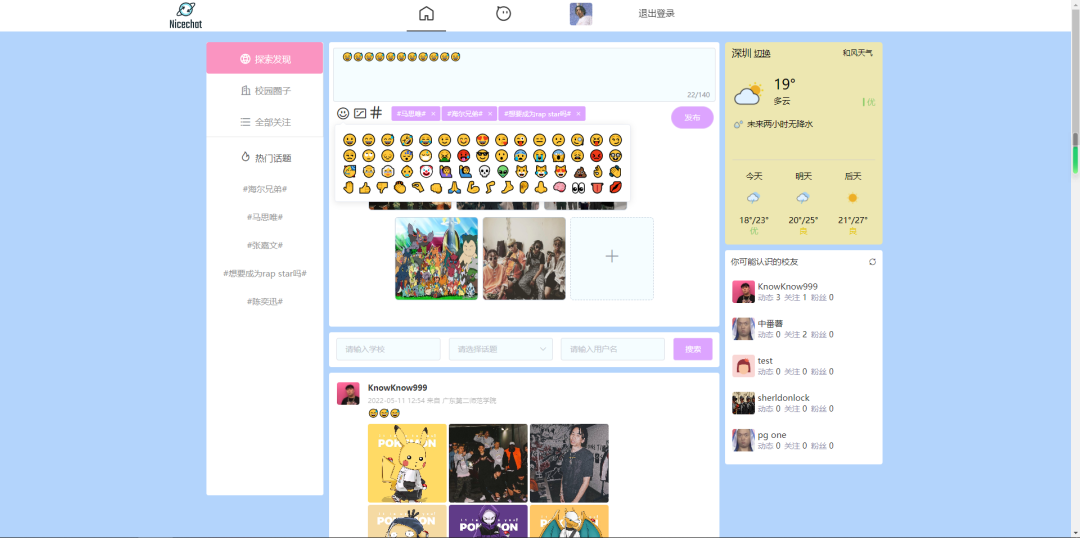Insert the nose emoji

(541, 187)
